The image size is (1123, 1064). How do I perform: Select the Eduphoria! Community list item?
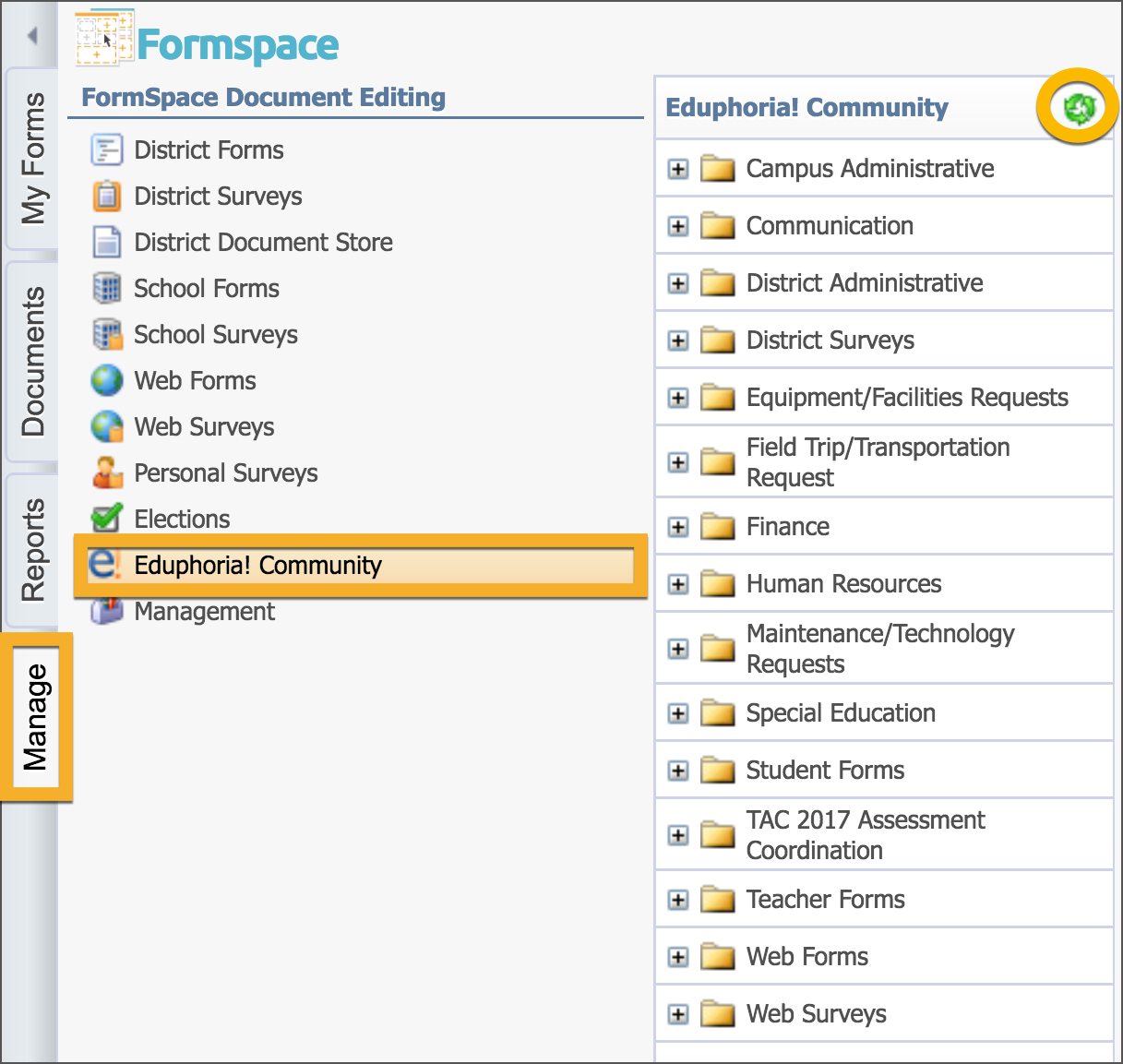(x=360, y=565)
